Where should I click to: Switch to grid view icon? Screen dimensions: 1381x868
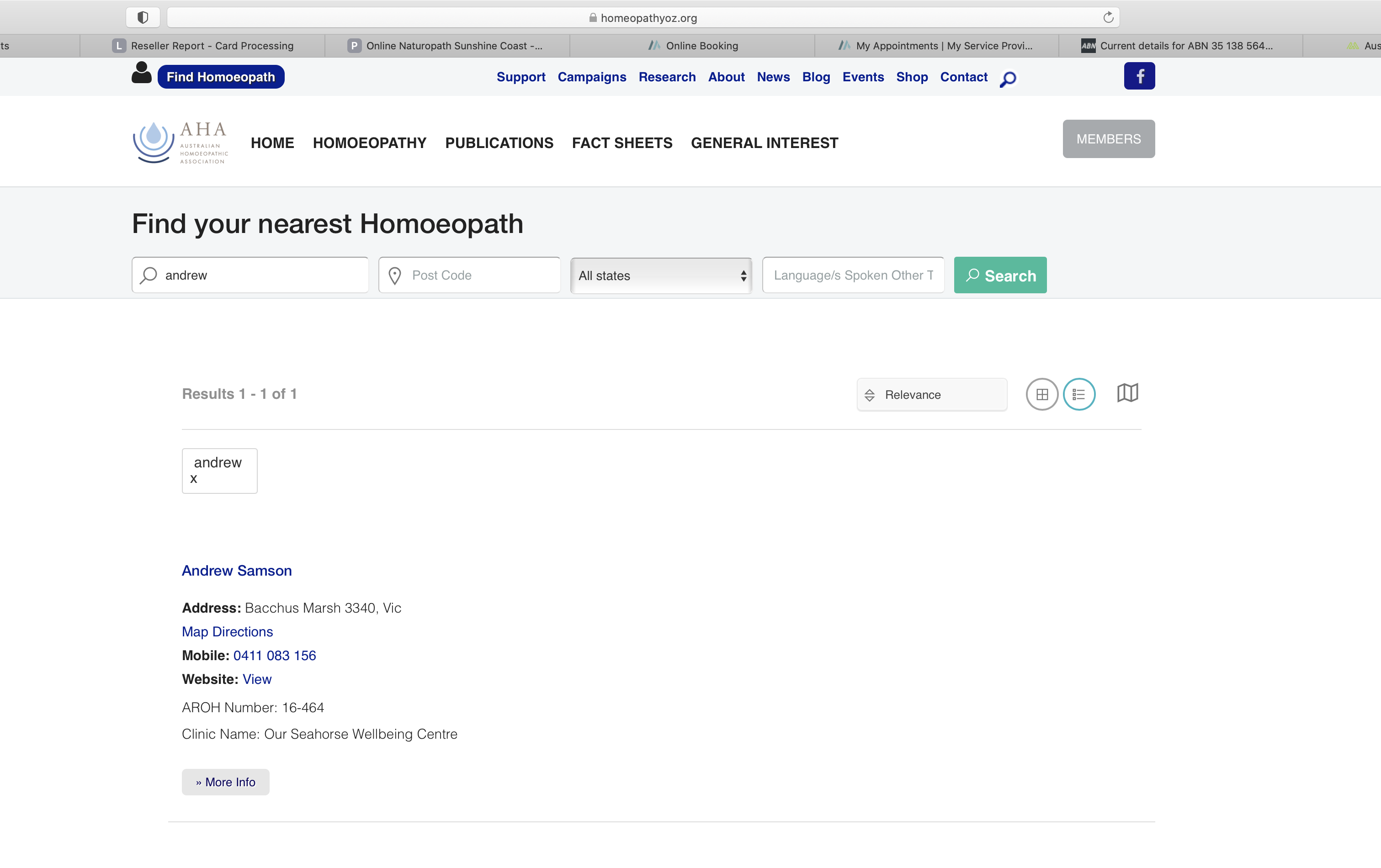(1041, 394)
